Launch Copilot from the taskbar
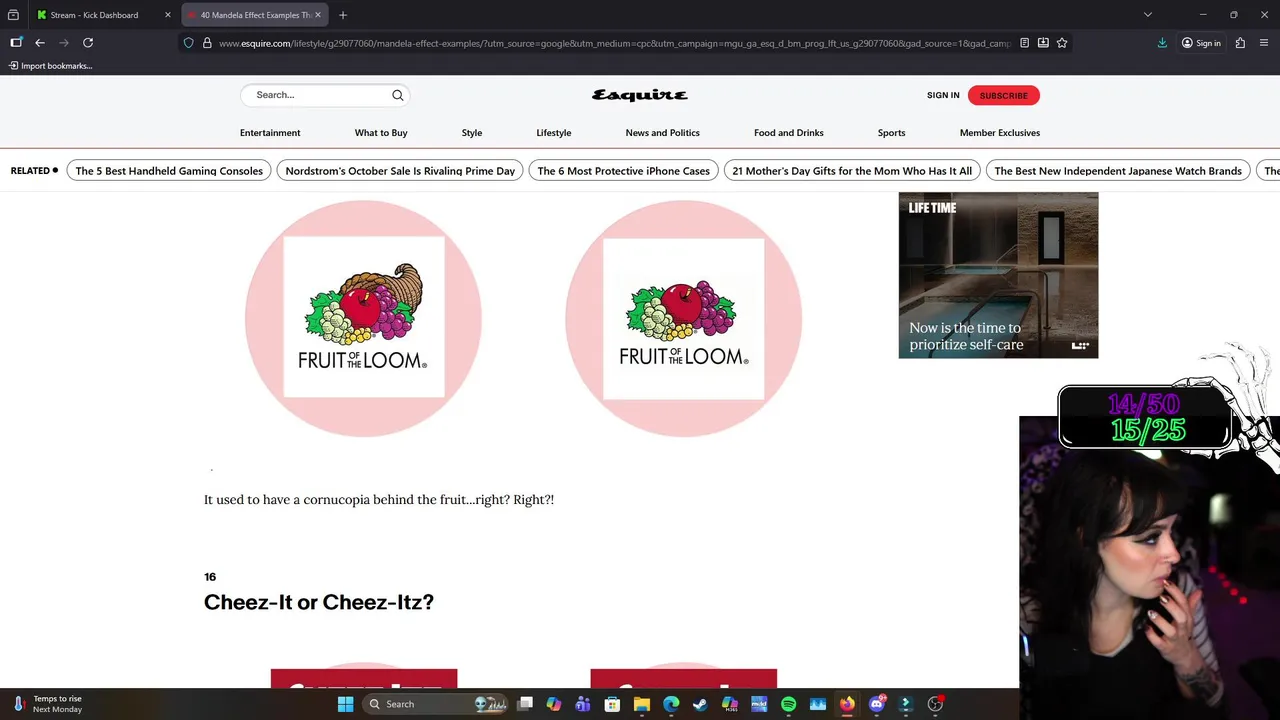The height and width of the screenshot is (720, 1280). (x=554, y=704)
